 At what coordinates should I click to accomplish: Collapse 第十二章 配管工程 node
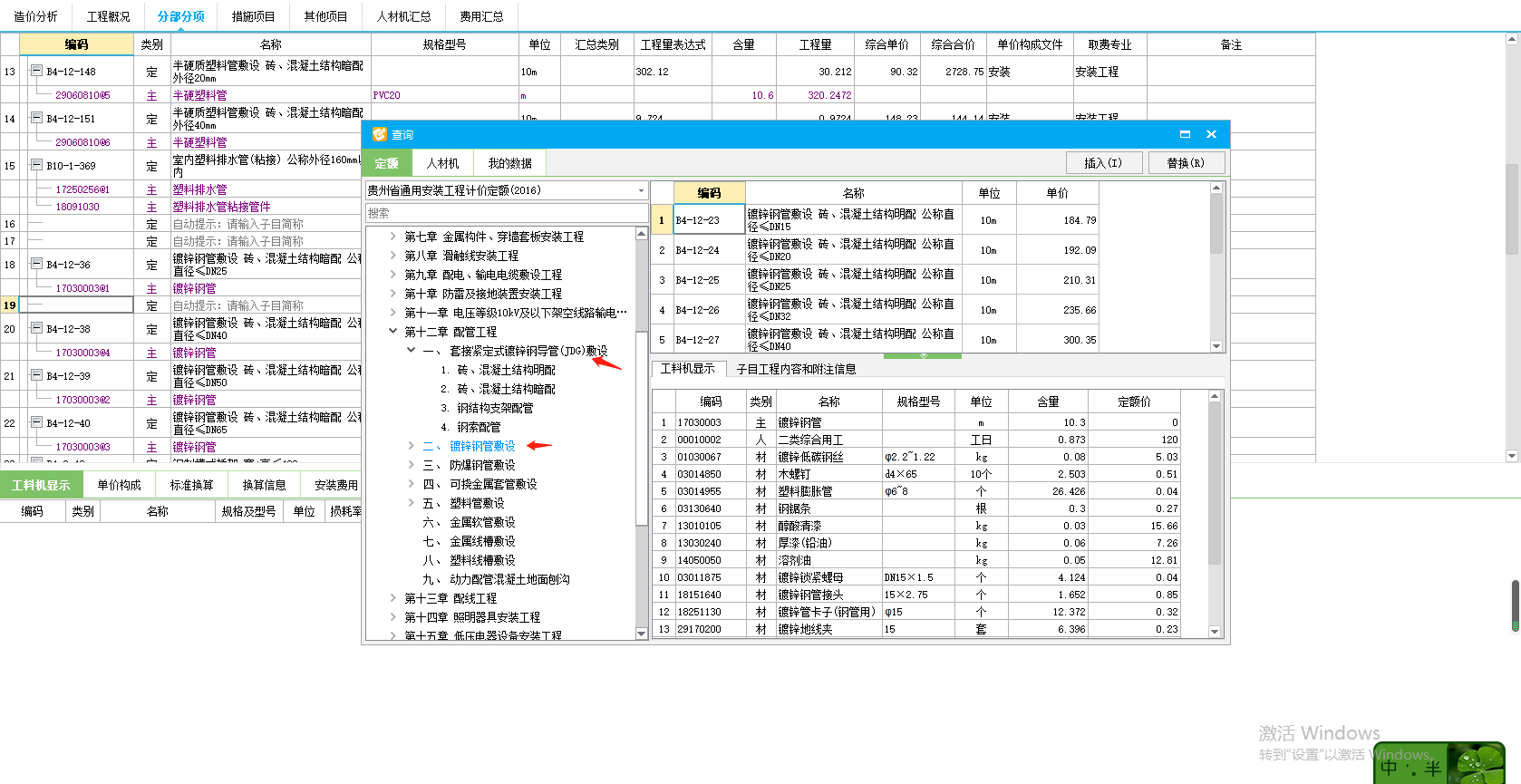coord(392,332)
